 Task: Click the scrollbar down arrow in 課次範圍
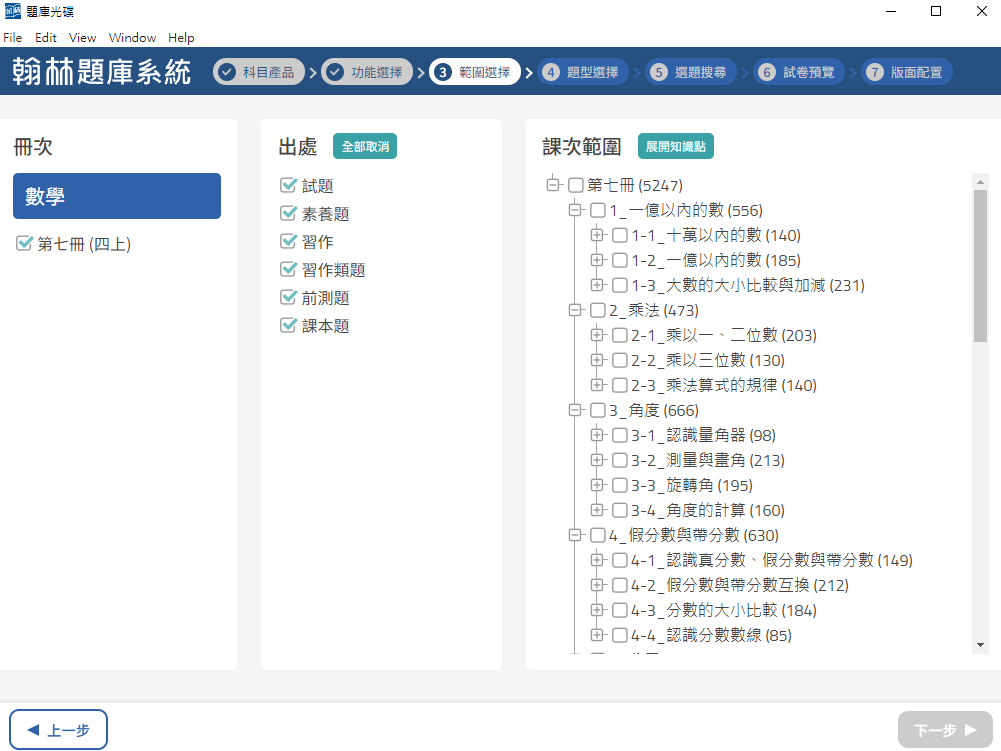click(x=980, y=645)
